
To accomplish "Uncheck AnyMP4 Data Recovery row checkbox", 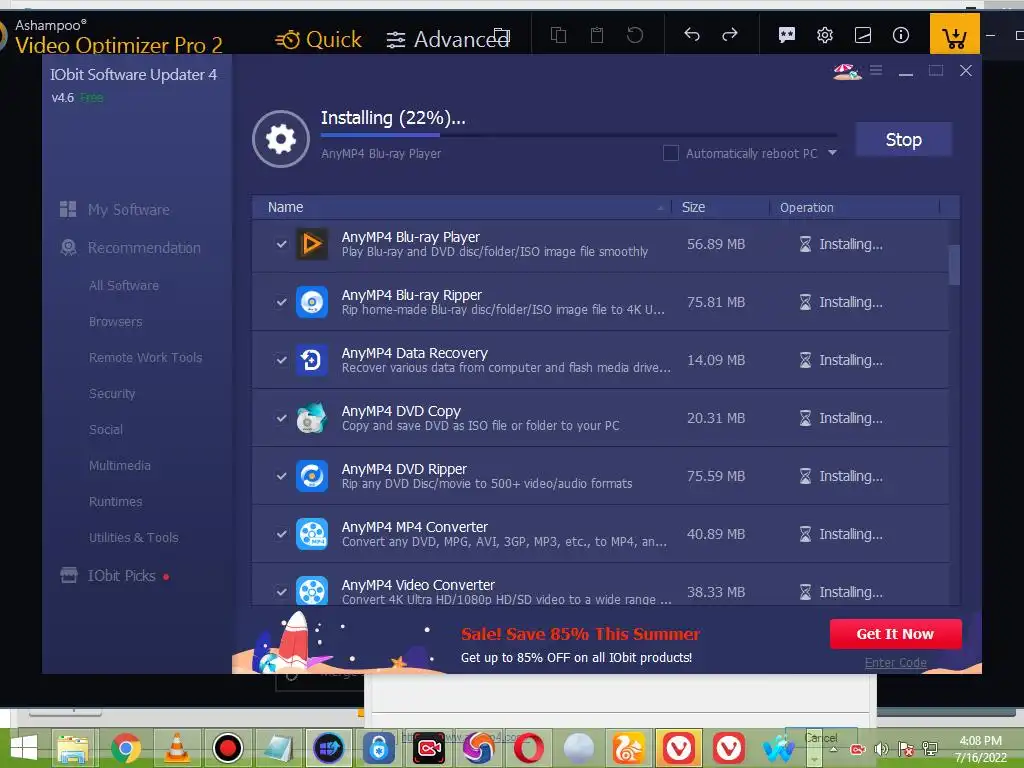I will (x=281, y=360).
